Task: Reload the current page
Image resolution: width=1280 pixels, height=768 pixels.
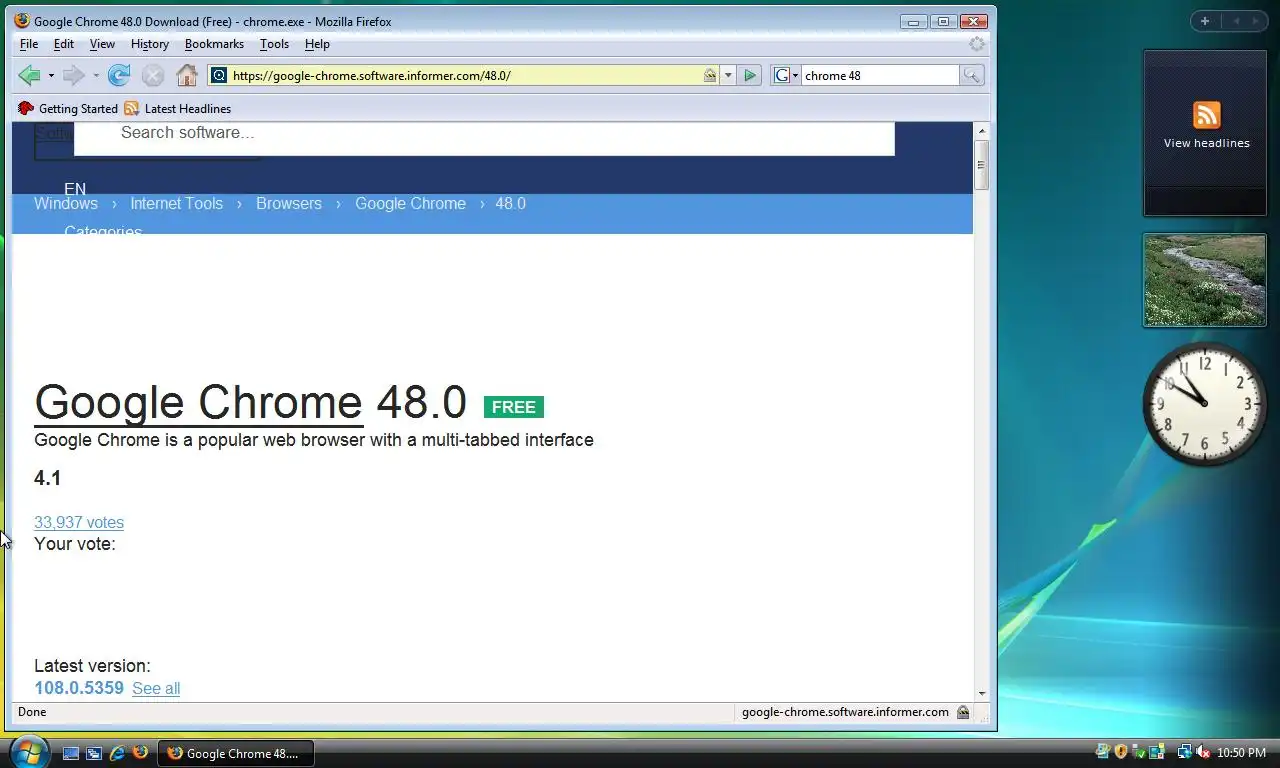Action: (x=119, y=75)
